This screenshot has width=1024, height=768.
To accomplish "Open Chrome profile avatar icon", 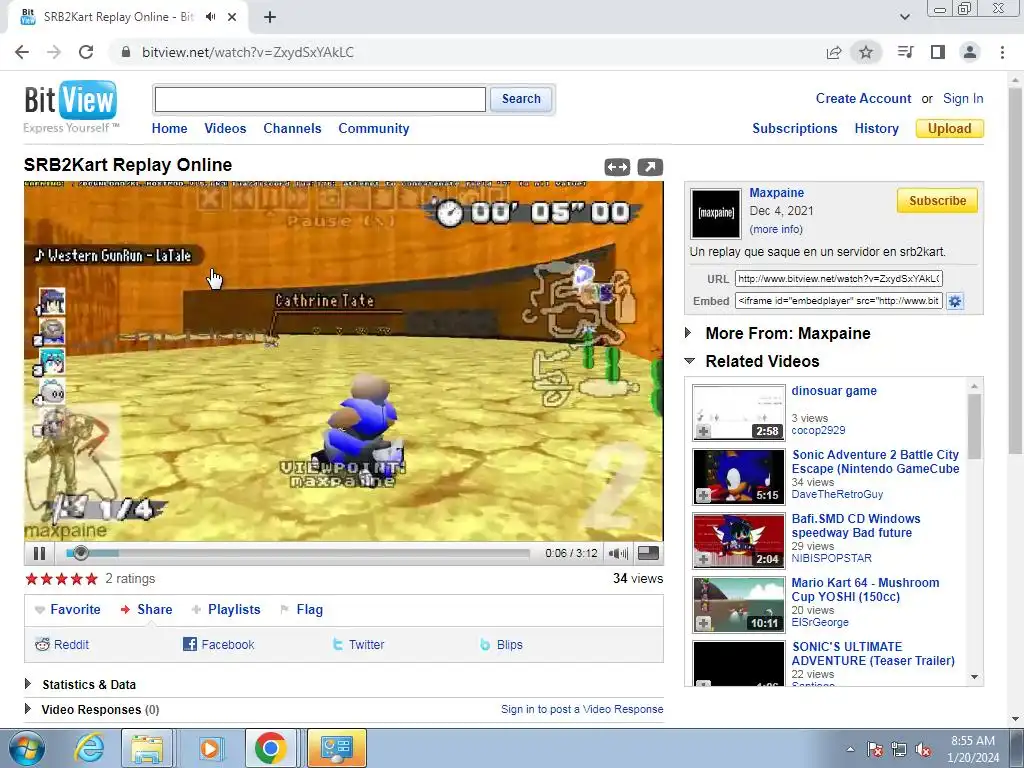I will (x=970, y=52).
